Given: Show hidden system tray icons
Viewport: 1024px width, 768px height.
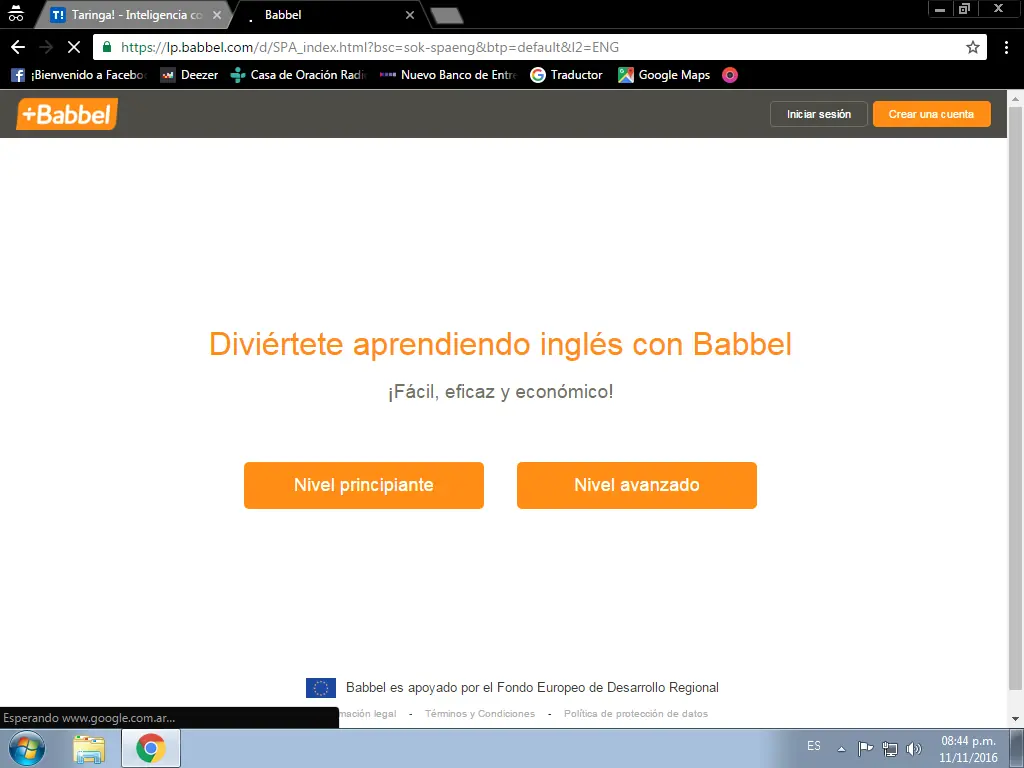Looking at the screenshot, I should point(842,749).
